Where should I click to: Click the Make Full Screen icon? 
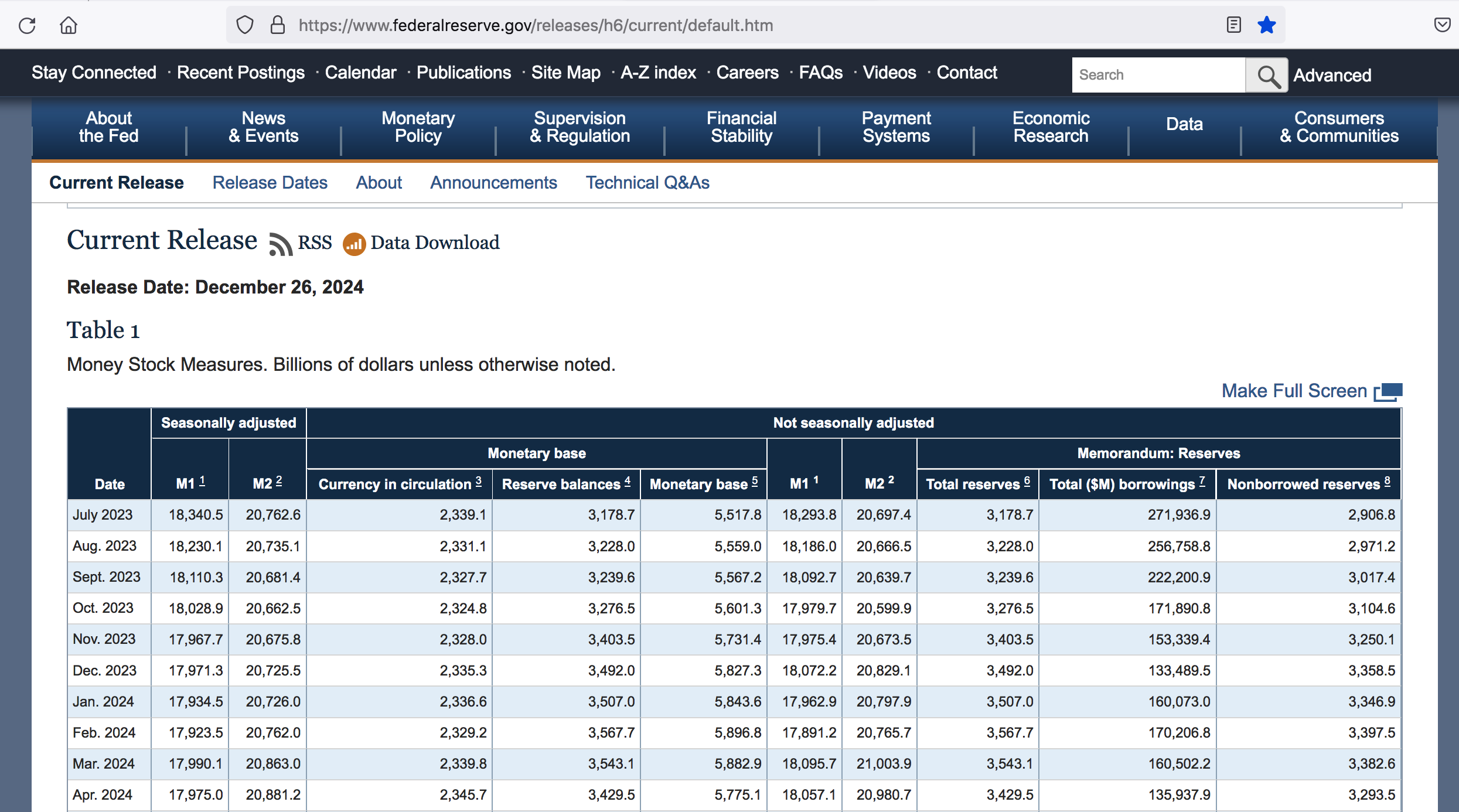pyautogui.click(x=1388, y=391)
